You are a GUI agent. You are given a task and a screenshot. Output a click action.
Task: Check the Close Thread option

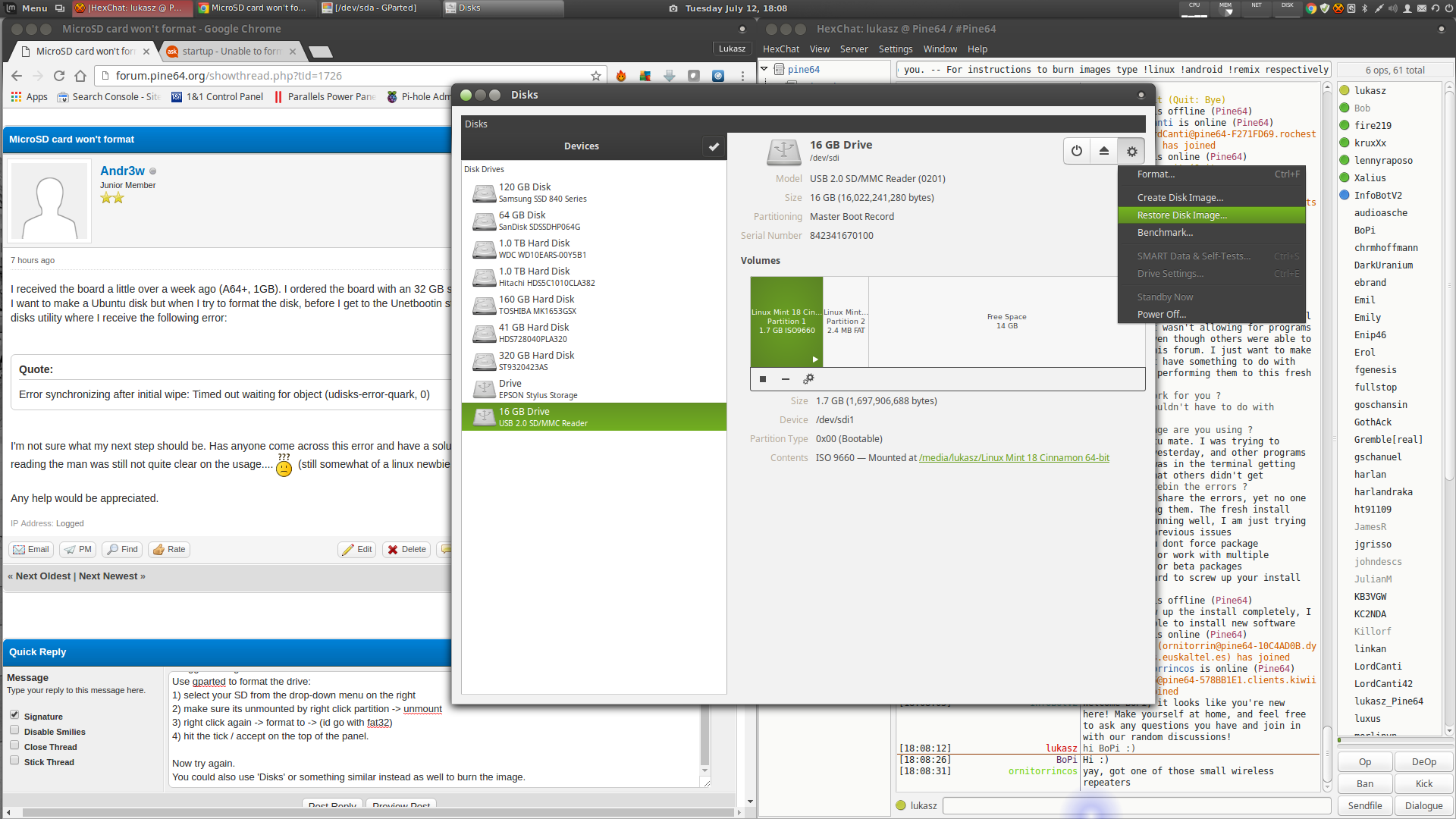click(x=14, y=745)
